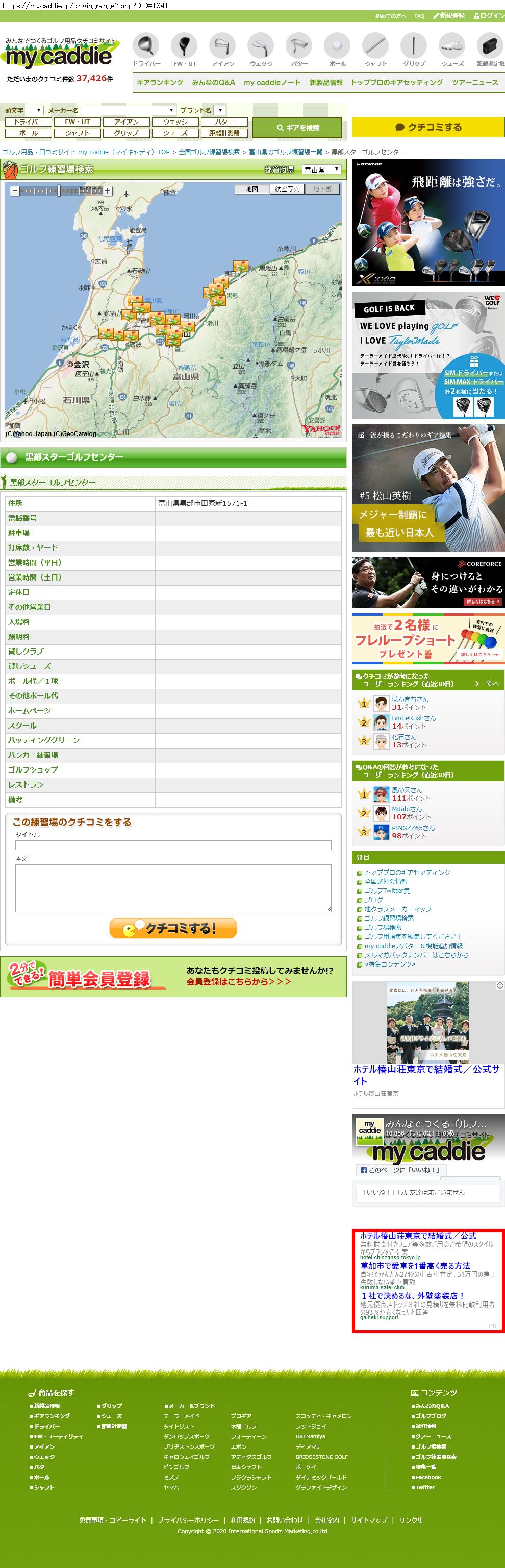The height and width of the screenshot is (1568, 505).
Task: Click the 新規登録 link
Action: click(x=449, y=16)
